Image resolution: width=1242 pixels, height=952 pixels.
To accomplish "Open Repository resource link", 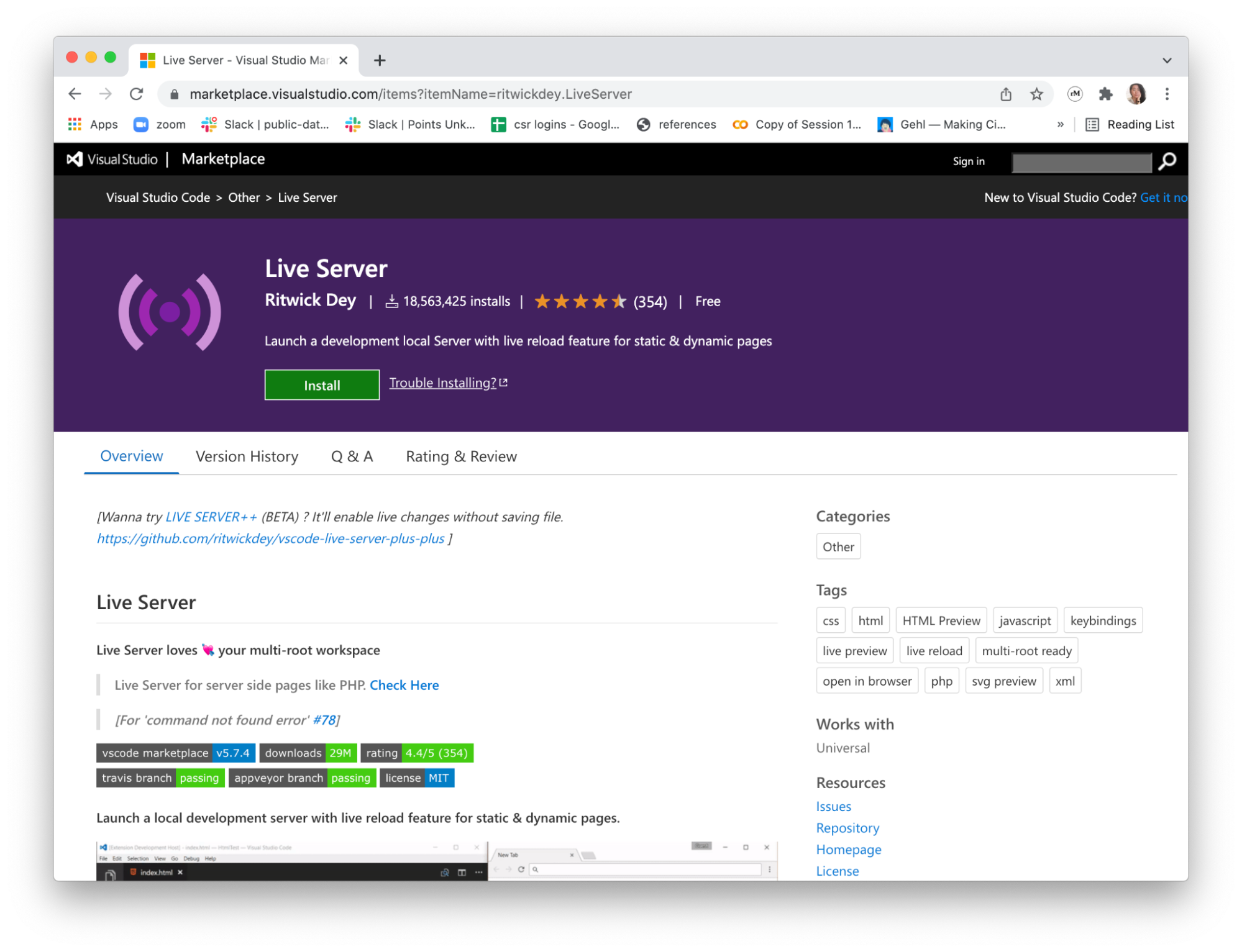I will (847, 828).
